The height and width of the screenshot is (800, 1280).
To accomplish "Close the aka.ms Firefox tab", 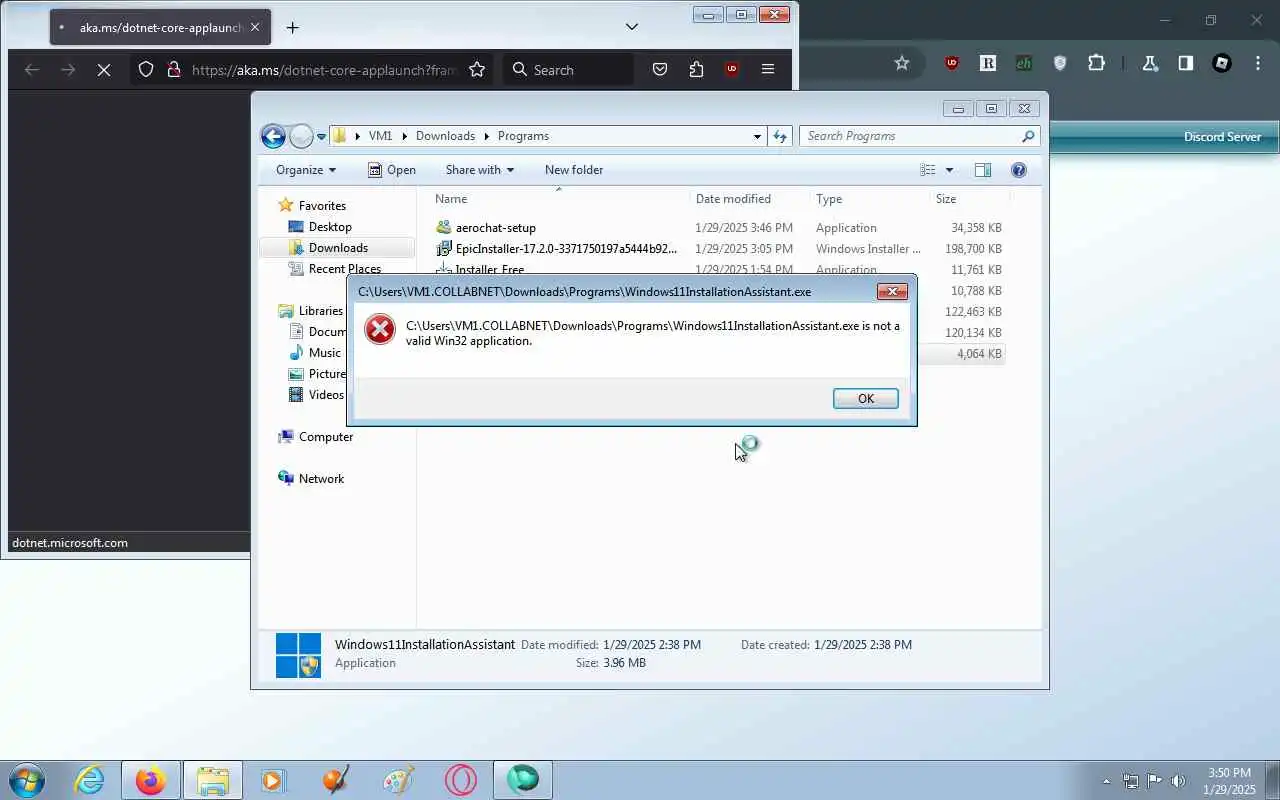I will click(x=255, y=27).
